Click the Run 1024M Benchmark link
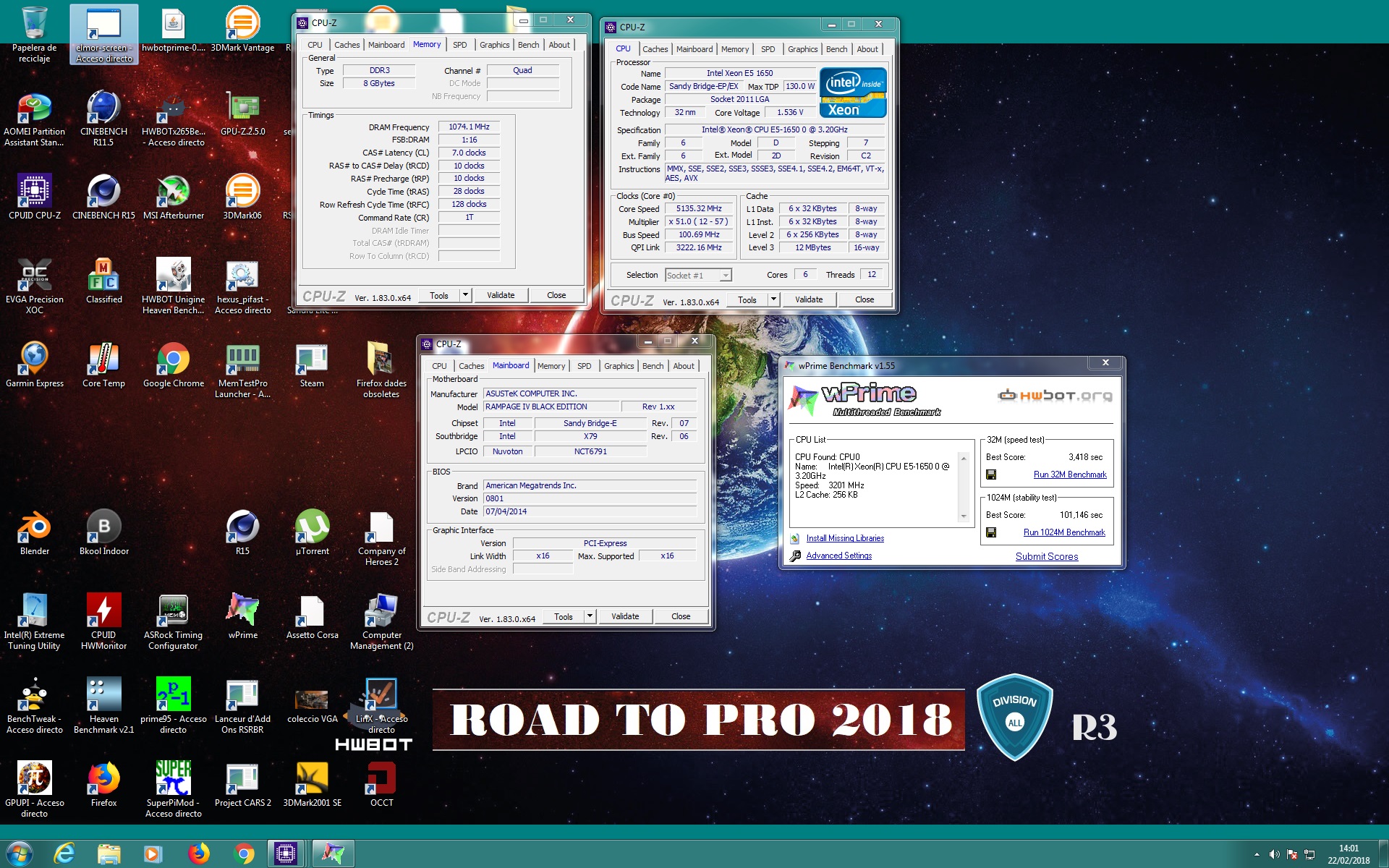 pyautogui.click(x=1063, y=532)
